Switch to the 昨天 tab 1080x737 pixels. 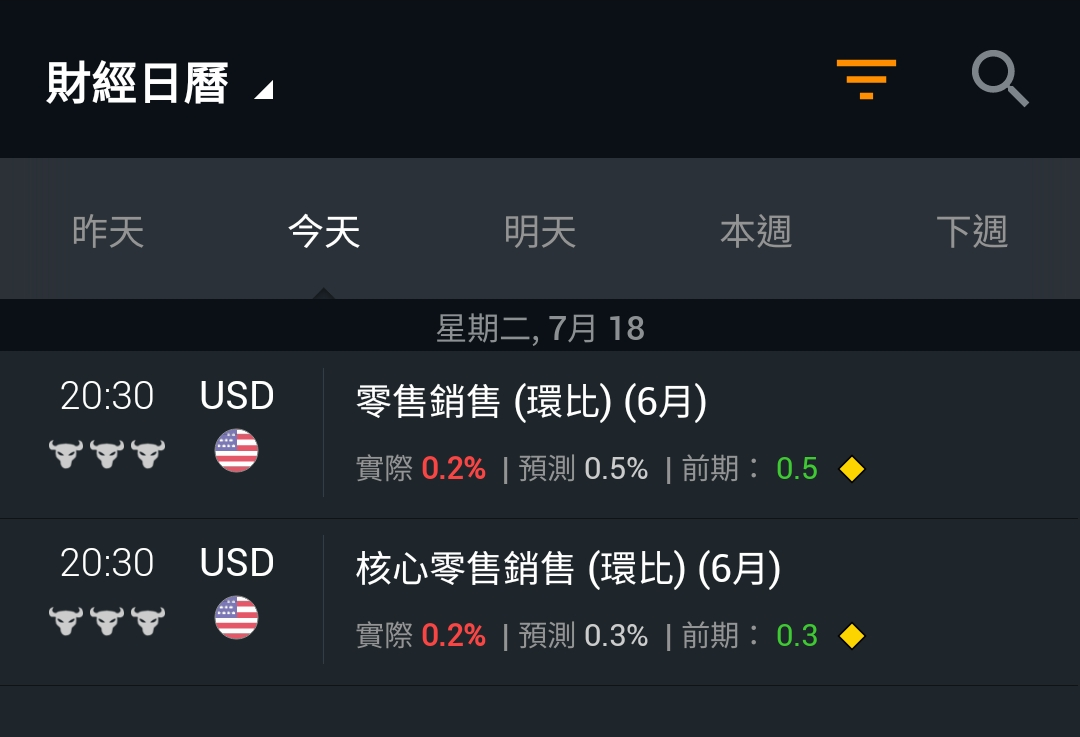click(108, 231)
